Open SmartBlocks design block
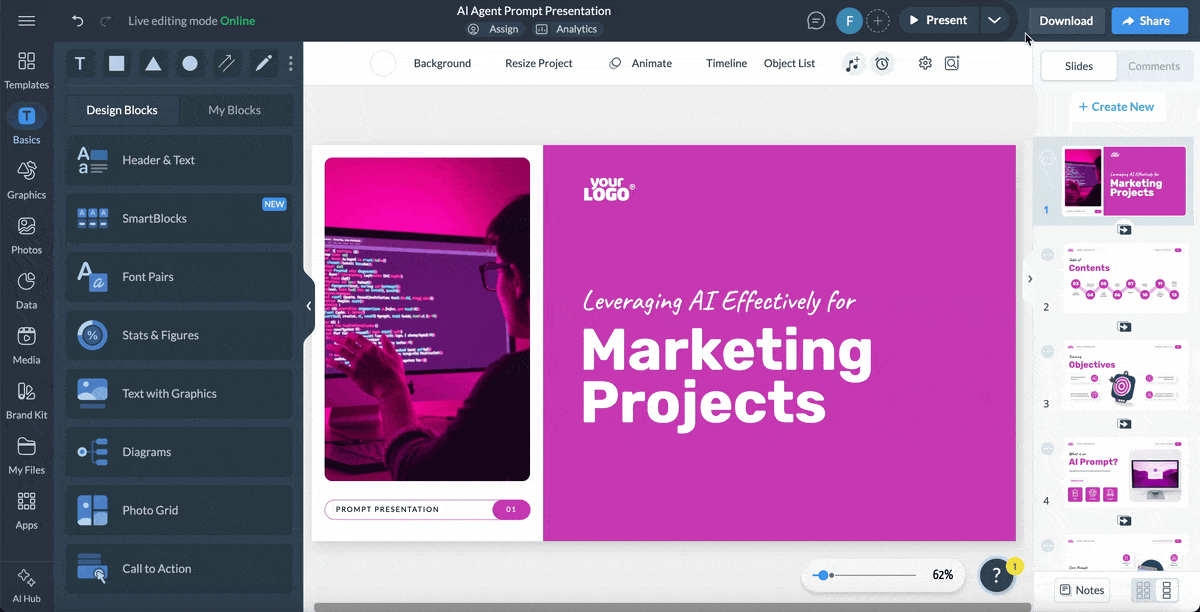 (x=180, y=218)
